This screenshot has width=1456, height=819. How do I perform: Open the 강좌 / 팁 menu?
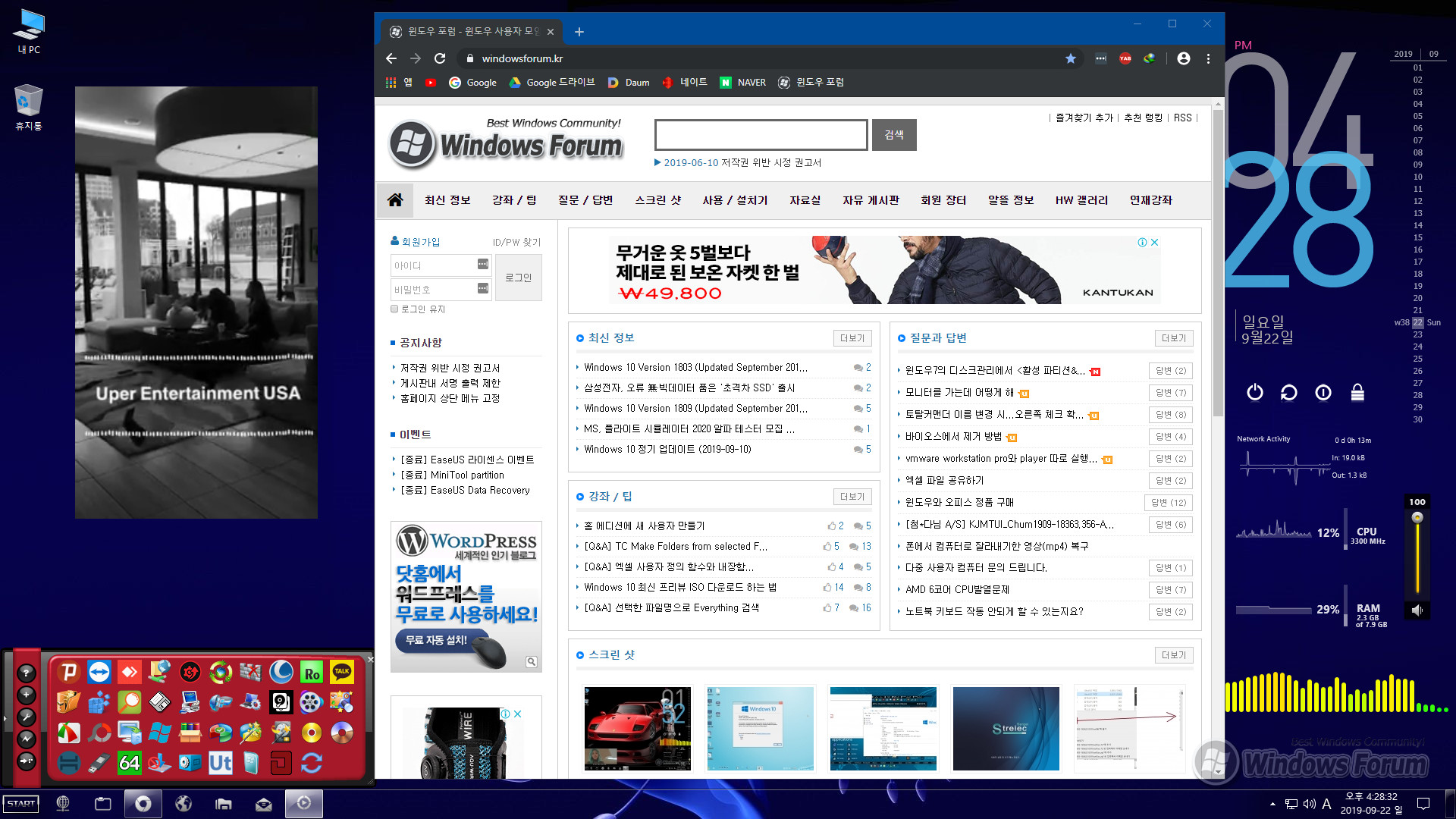click(514, 200)
